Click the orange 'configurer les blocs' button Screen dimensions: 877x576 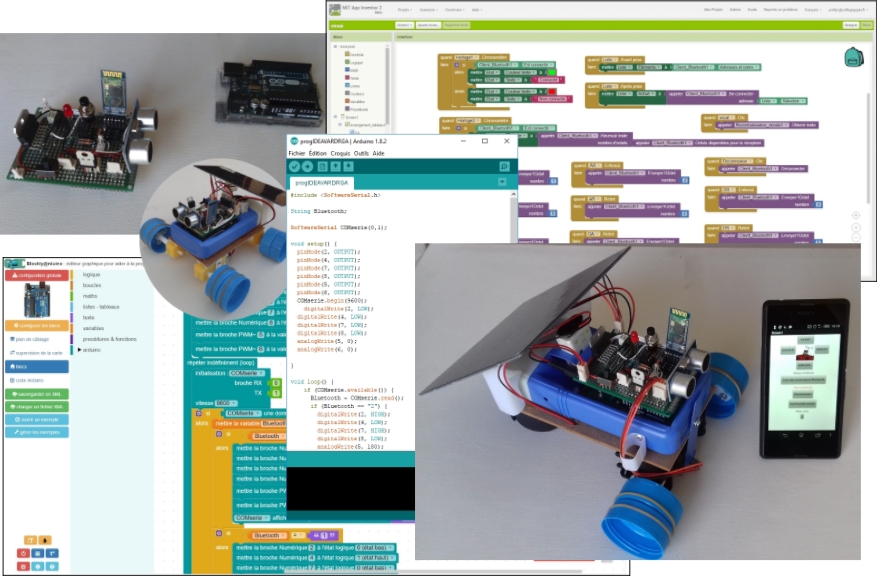[x=37, y=325]
